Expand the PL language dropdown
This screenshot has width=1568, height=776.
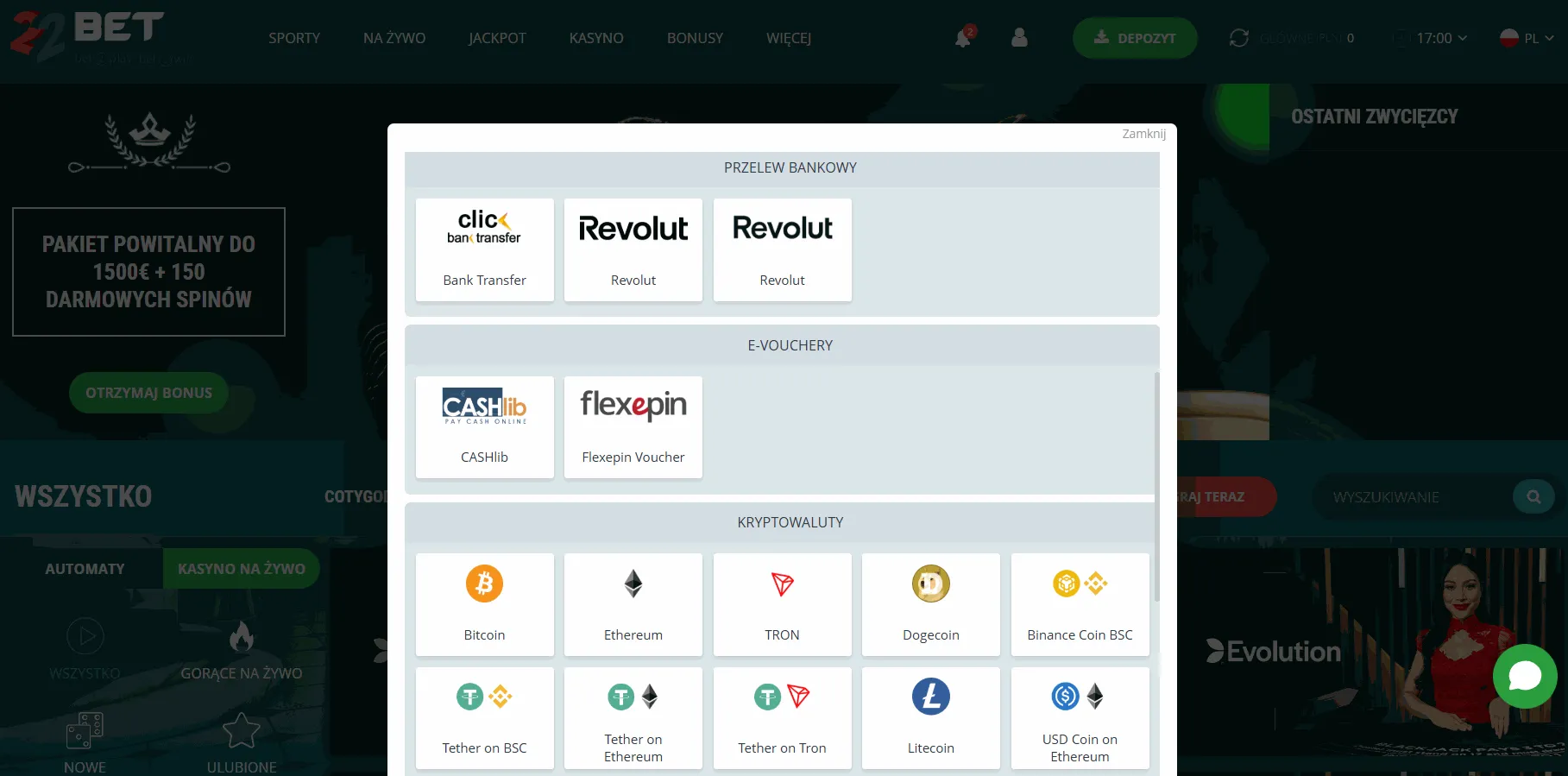click(x=1527, y=38)
